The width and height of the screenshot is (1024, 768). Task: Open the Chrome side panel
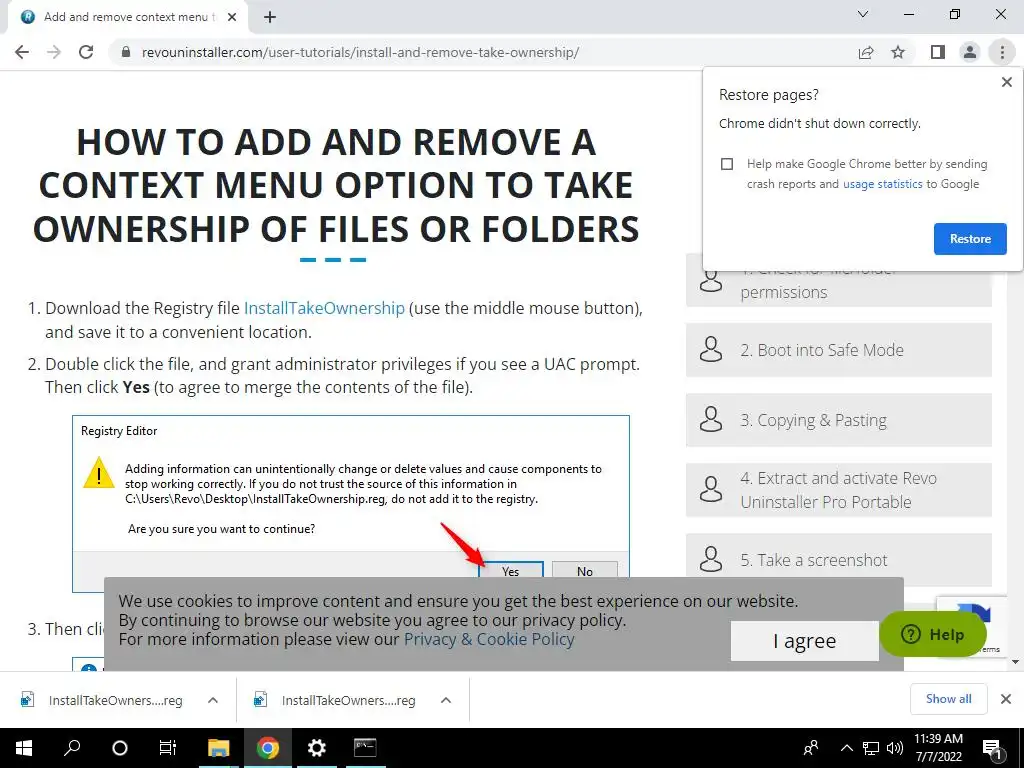938,52
